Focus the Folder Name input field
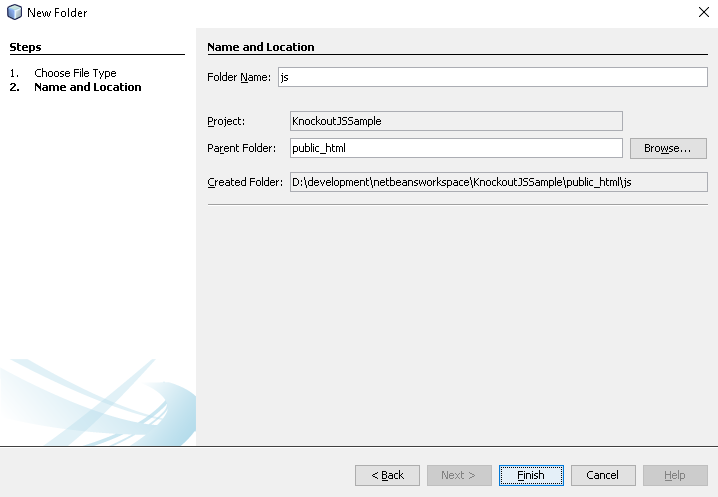The width and height of the screenshot is (718, 497). coord(493,77)
